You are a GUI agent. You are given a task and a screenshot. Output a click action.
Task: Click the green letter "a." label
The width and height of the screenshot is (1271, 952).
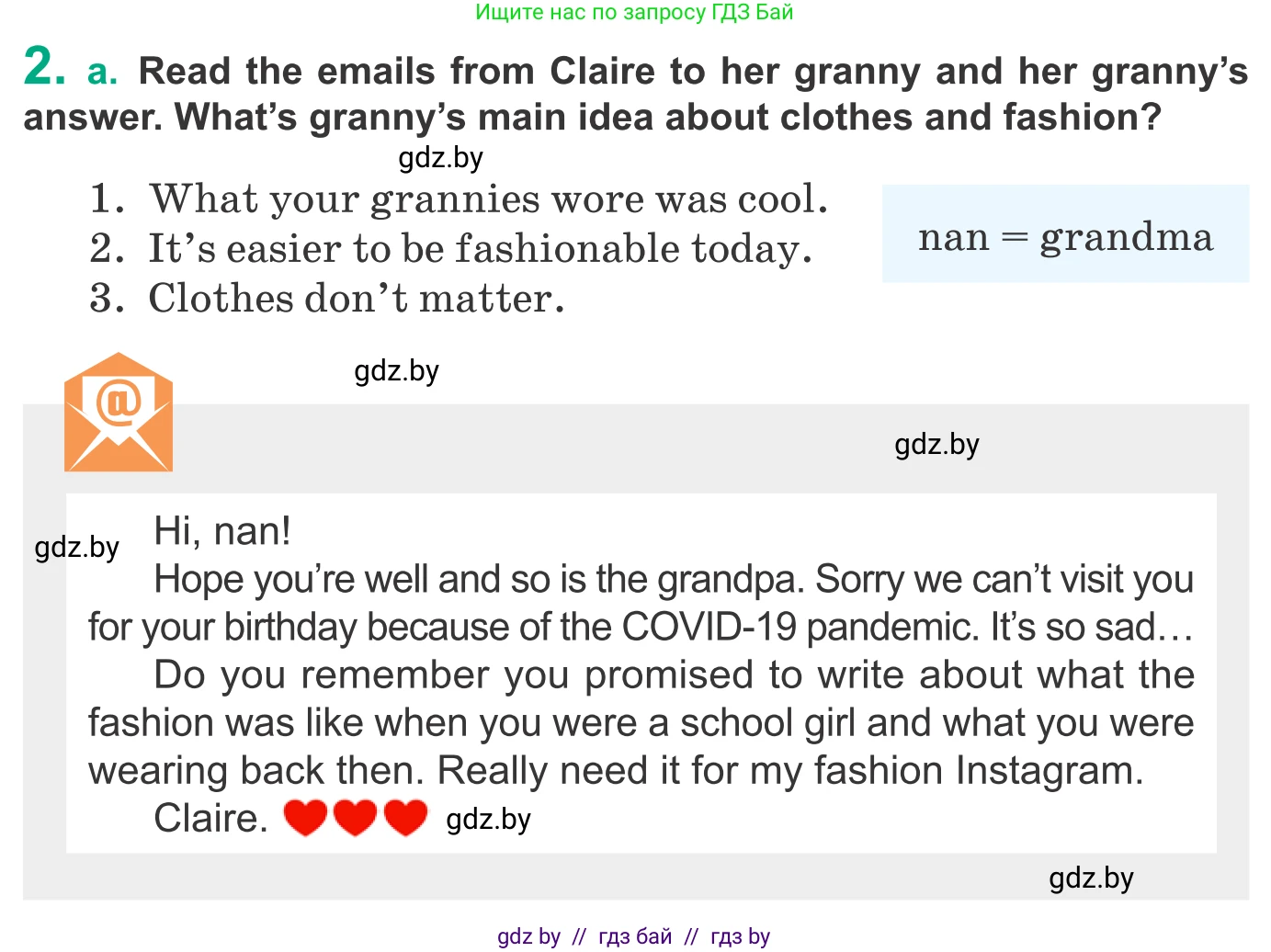point(102,72)
